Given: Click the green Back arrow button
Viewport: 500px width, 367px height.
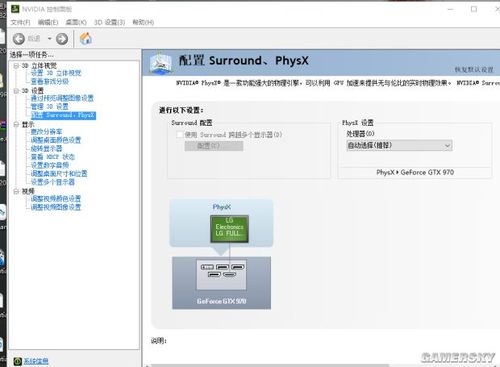Looking at the screenshot, I should click(19, 39).
